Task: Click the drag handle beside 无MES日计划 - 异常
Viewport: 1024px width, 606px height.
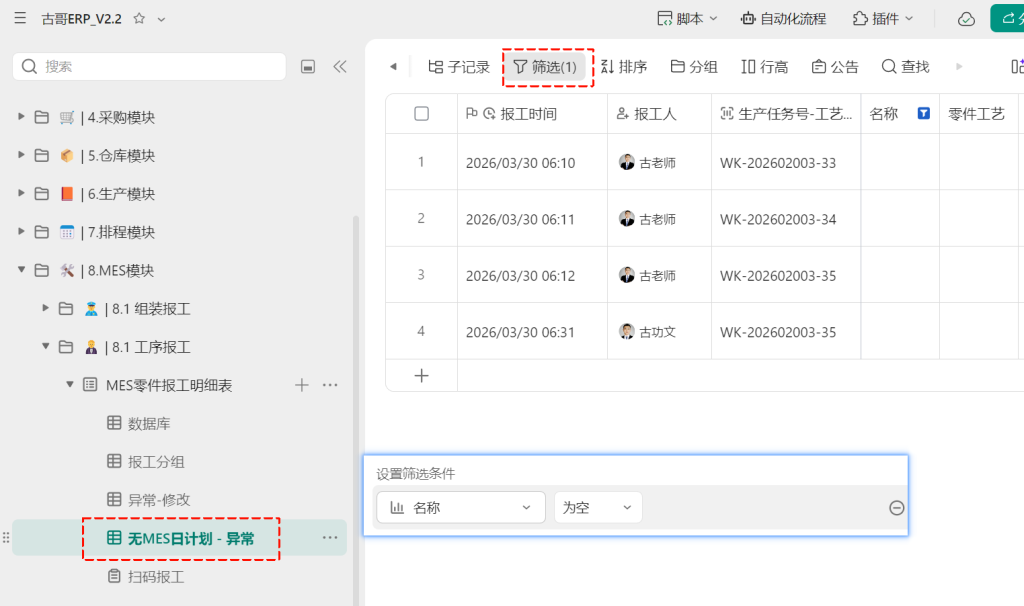Action: (x=6, y=537)
